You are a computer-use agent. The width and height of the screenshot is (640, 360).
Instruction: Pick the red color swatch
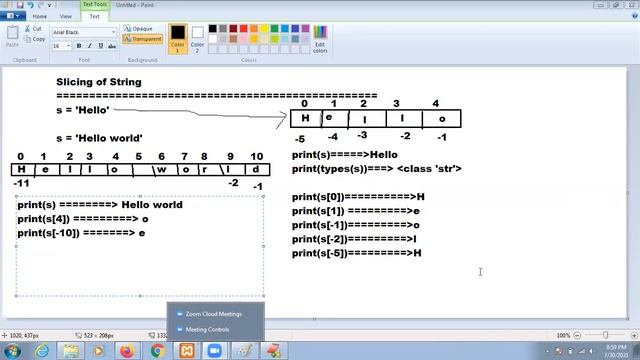pos(244,28)
